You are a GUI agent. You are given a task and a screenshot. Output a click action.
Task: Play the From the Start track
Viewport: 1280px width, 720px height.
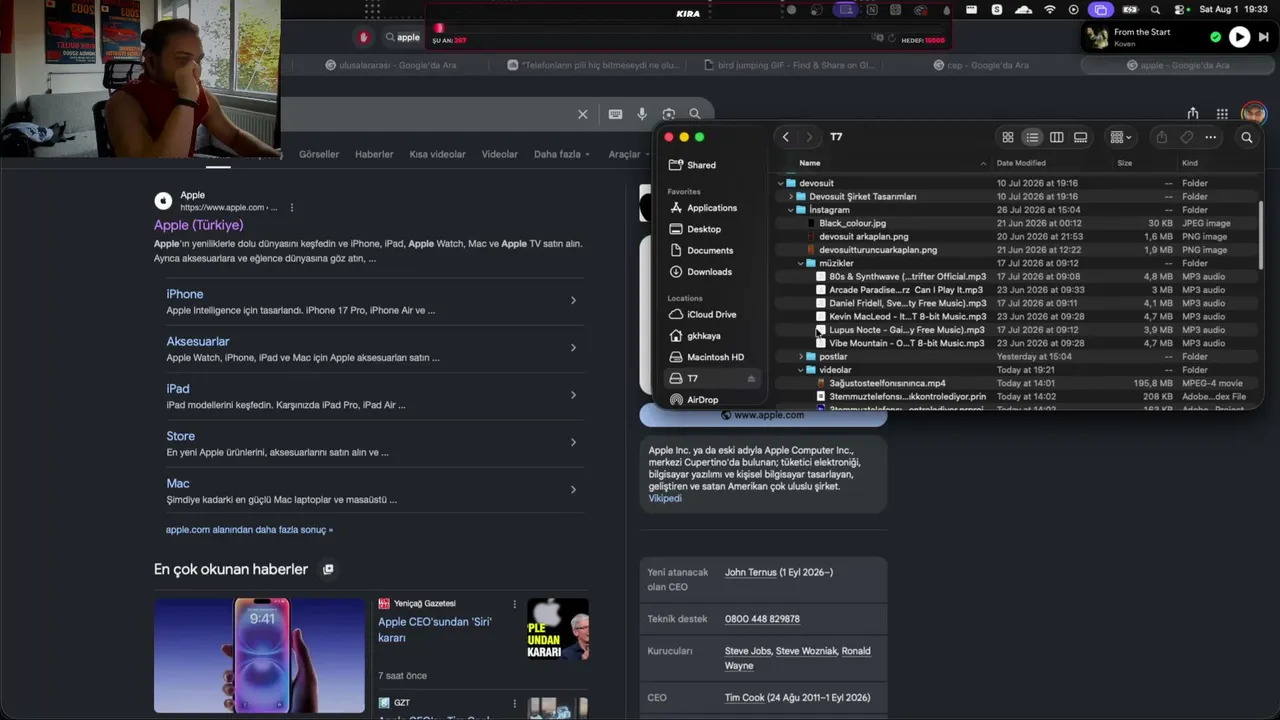[1239, 37]
